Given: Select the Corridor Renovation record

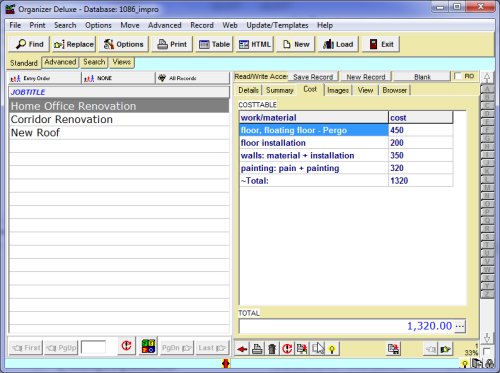Looking at the screenshot, I should click(x=119, y=119).
